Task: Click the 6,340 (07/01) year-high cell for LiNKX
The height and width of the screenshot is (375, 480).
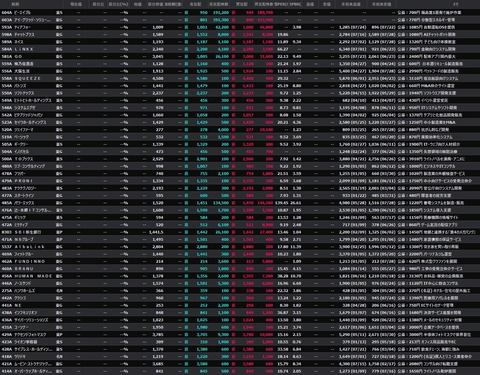Action: pyautogui.click(x=353, y=49)
